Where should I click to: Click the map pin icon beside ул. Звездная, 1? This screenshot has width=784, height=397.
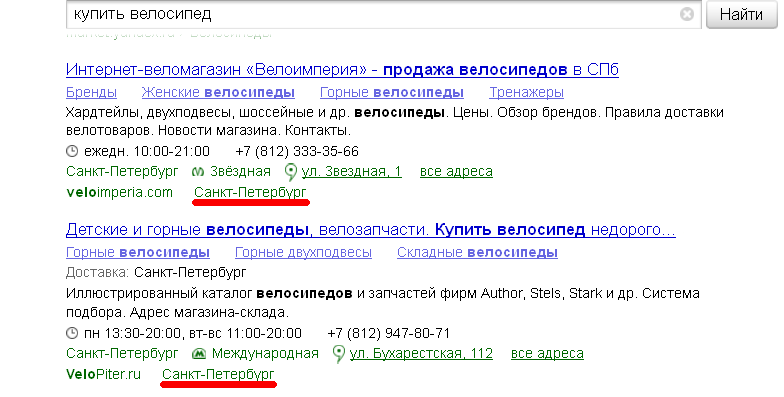[x=290, y=172]
